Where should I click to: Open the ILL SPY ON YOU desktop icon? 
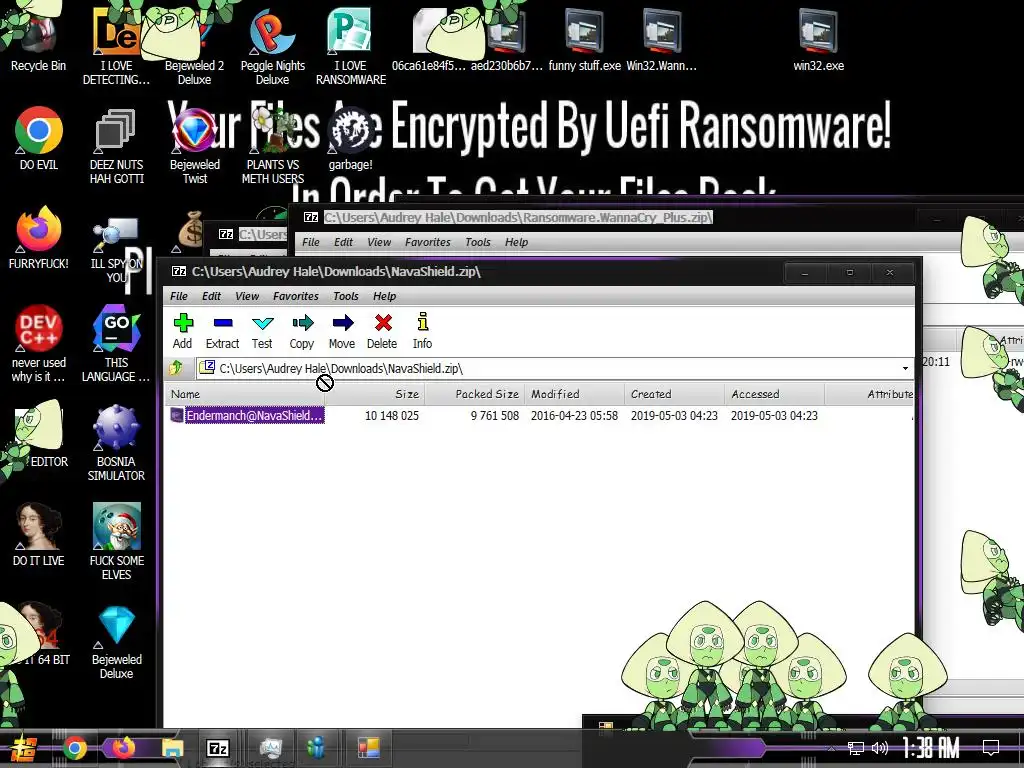click(116, 249)
